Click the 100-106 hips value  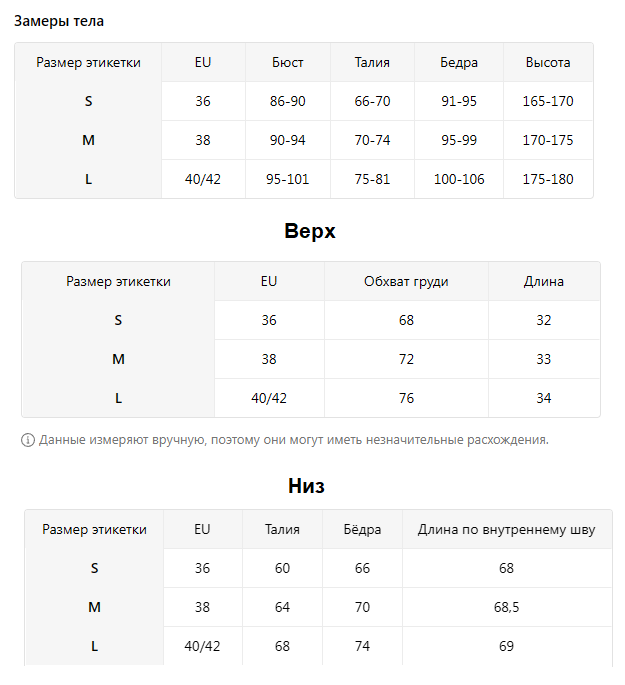click(x=459, y=179)
